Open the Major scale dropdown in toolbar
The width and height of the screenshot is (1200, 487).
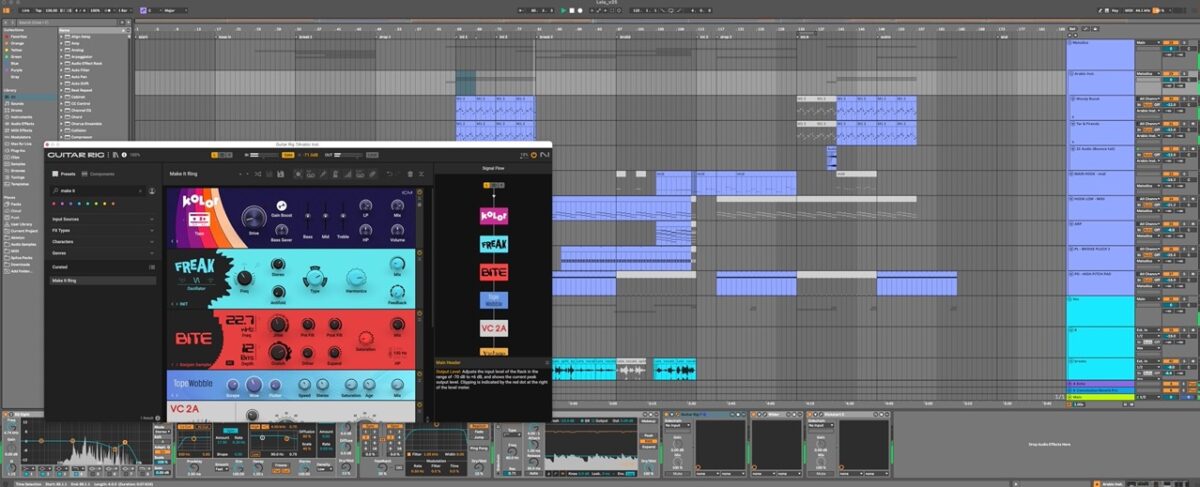pos(175,10)
